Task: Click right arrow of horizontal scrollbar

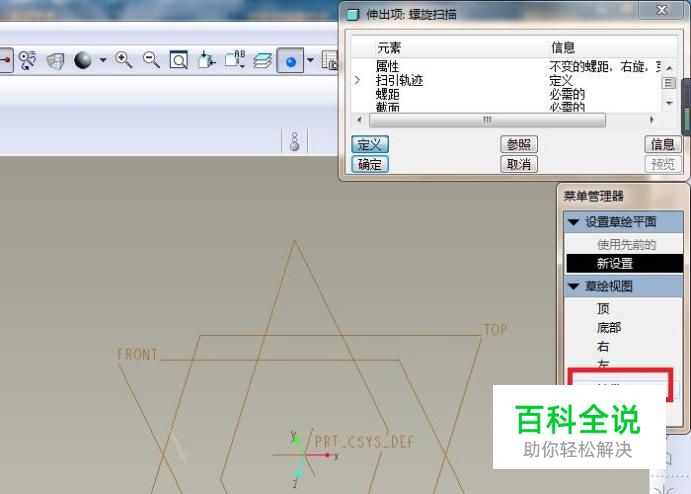Action: point(652,119)
